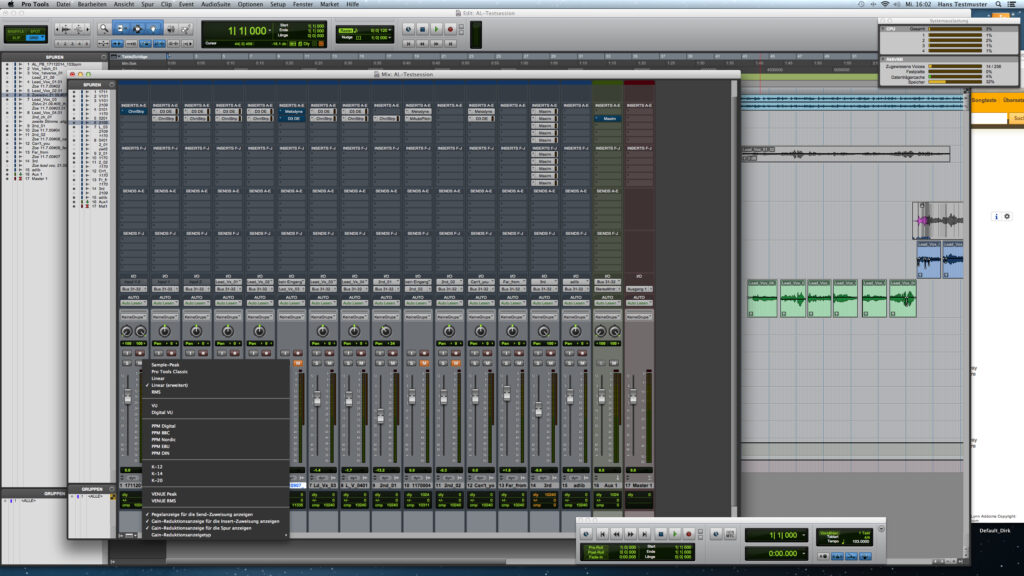Enable Shuffle edit mode

pos(16,31)
